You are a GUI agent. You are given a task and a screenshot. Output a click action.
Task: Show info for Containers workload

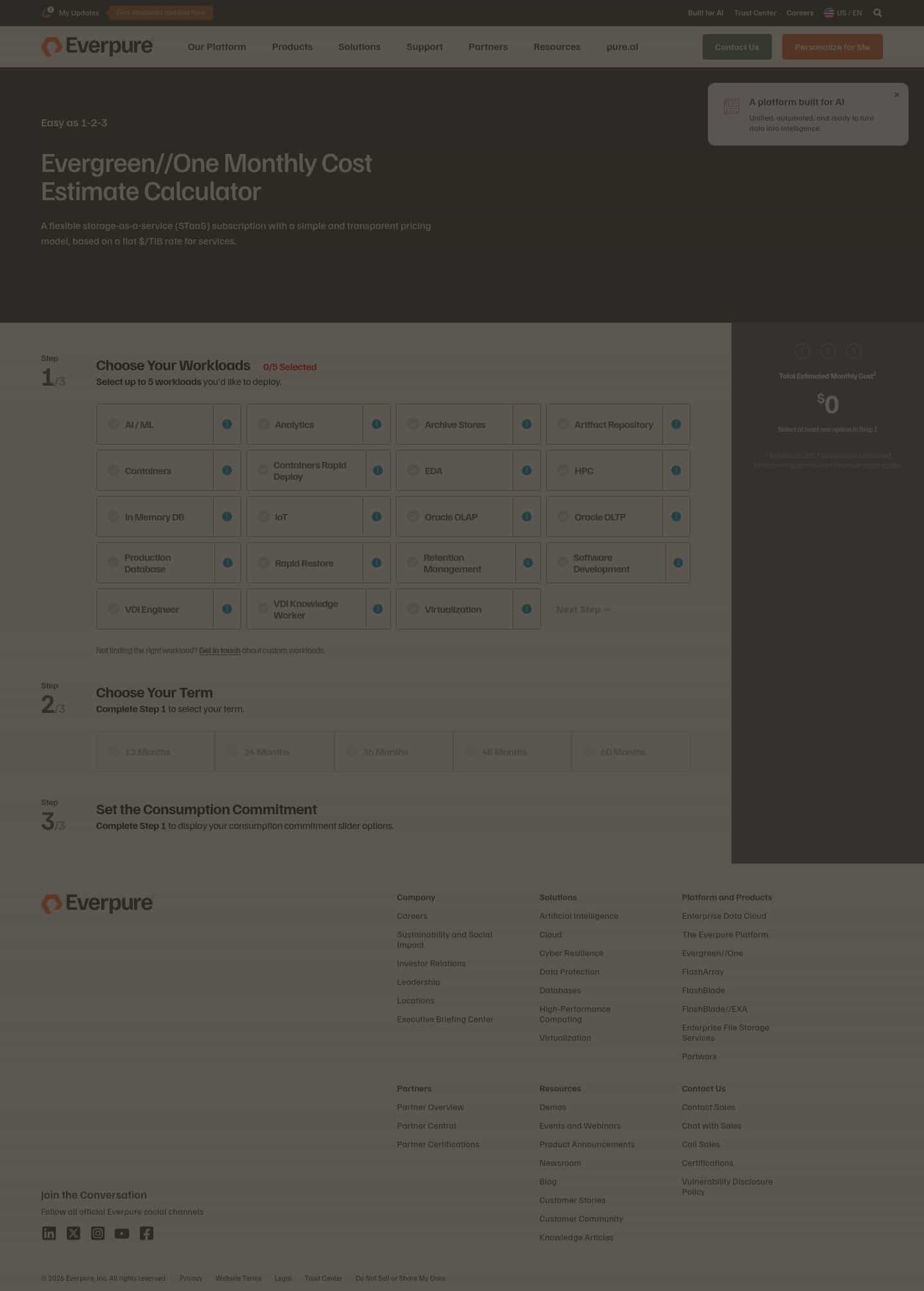pyautogui.click(x=227, y=470)
